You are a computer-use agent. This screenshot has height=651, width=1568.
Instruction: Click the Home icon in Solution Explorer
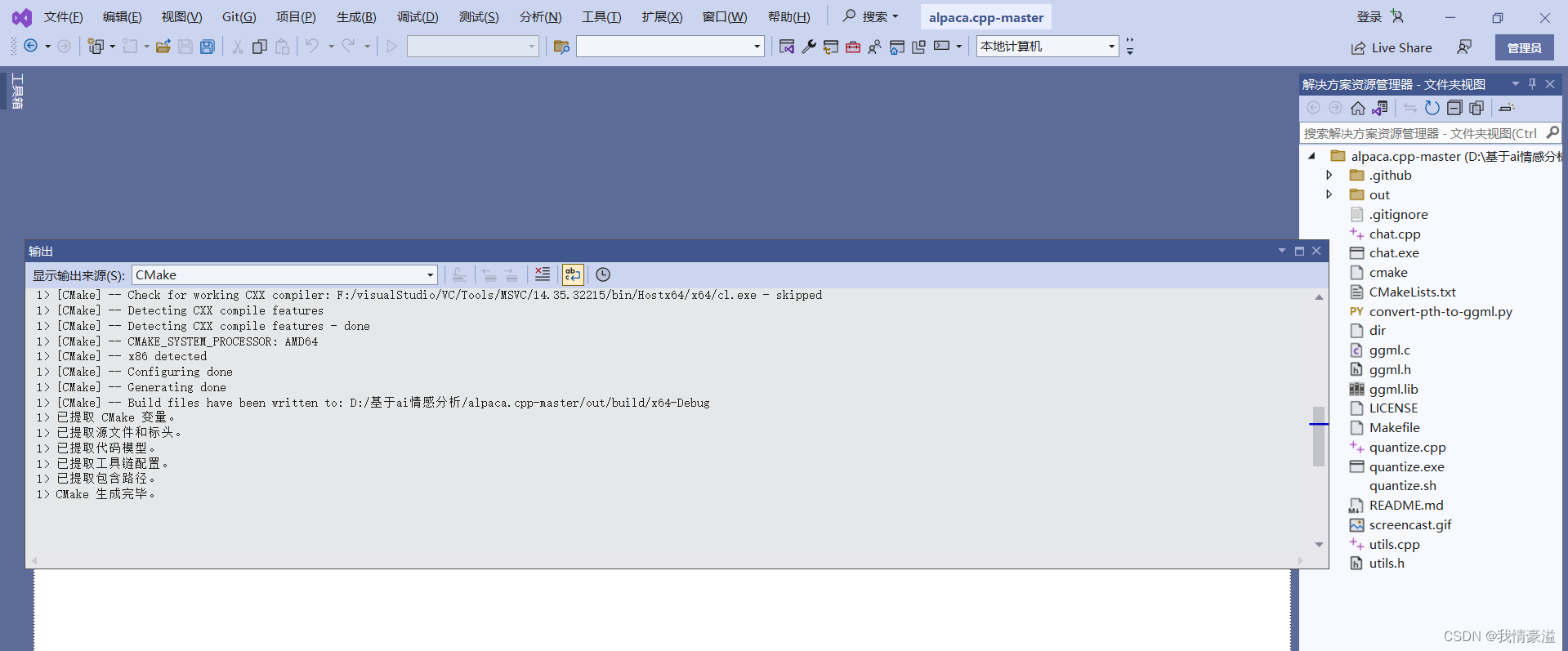point(1358,108)
